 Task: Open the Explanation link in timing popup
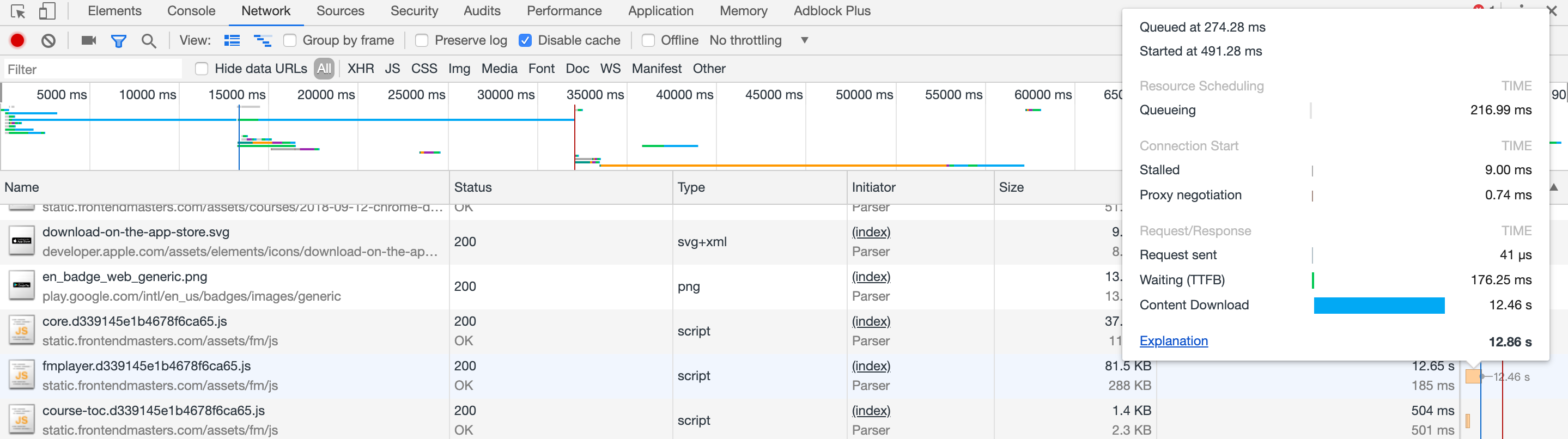tap(1173, 341)
